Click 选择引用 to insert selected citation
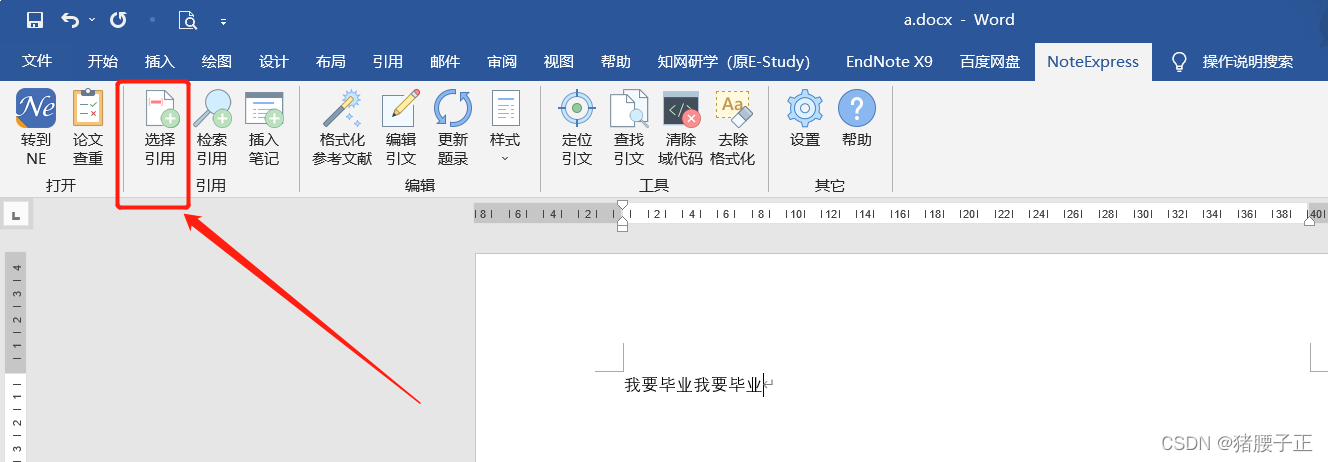Image resolution: width=1328 pixels, height=462 pixels. [x=160, y=128]
